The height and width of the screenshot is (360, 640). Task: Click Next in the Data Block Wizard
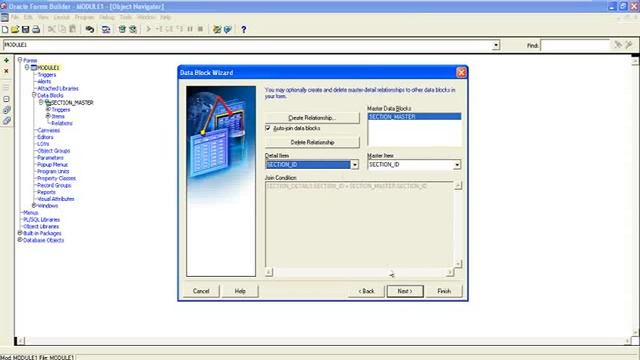405,291
